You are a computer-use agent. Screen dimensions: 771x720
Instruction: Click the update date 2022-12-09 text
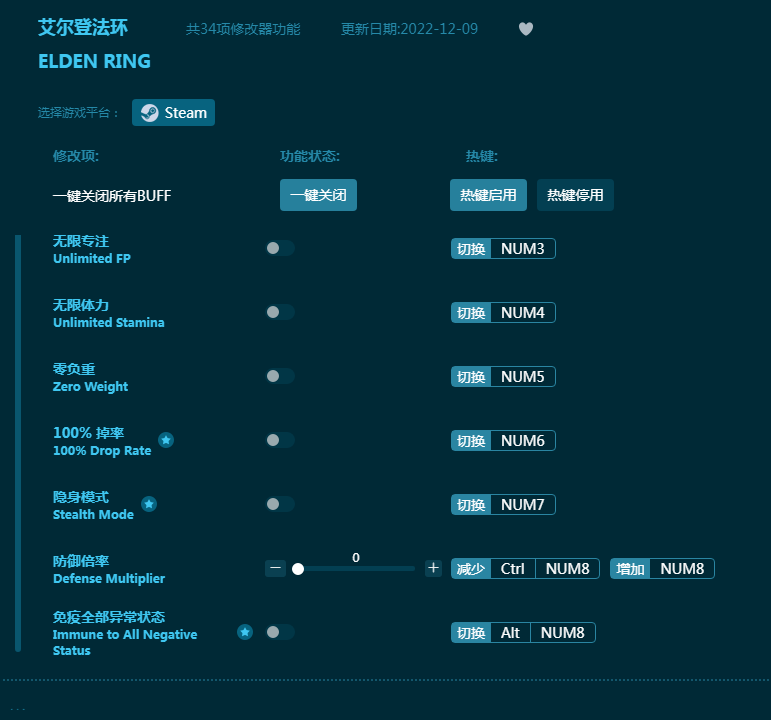pos(409,29)
